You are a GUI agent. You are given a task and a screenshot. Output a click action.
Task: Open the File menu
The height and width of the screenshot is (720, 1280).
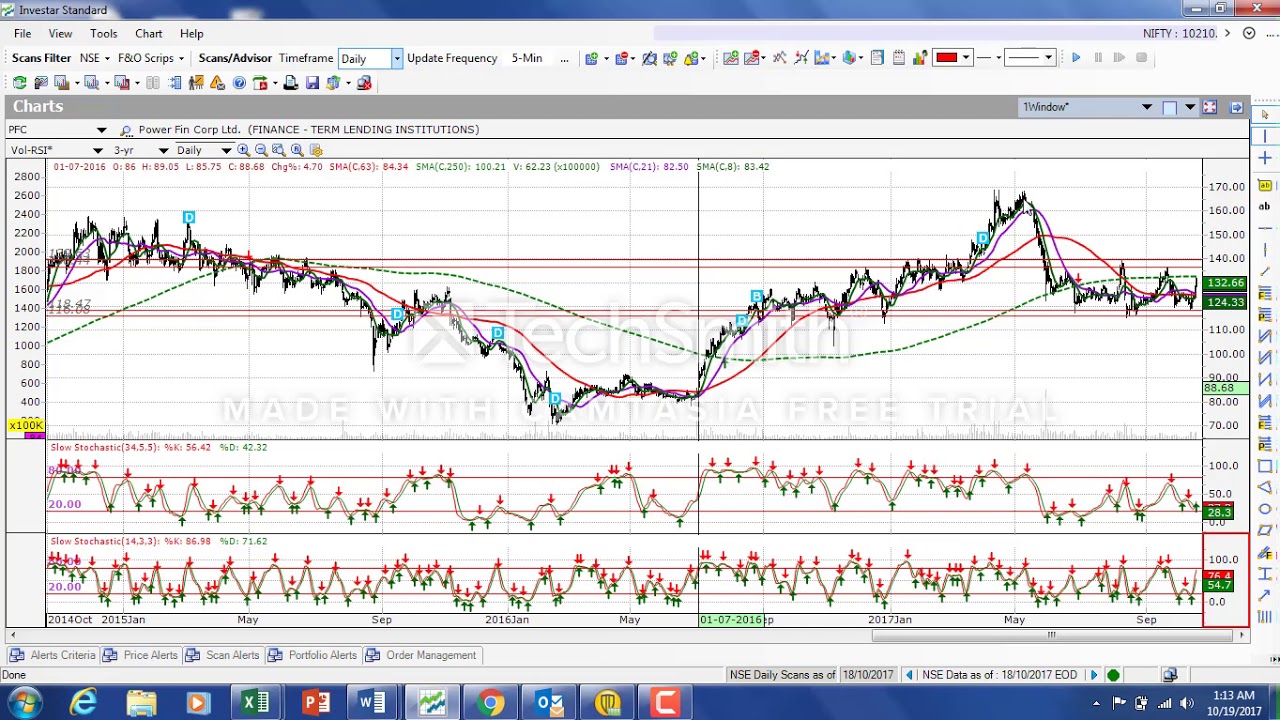click(x=22, y=33)
